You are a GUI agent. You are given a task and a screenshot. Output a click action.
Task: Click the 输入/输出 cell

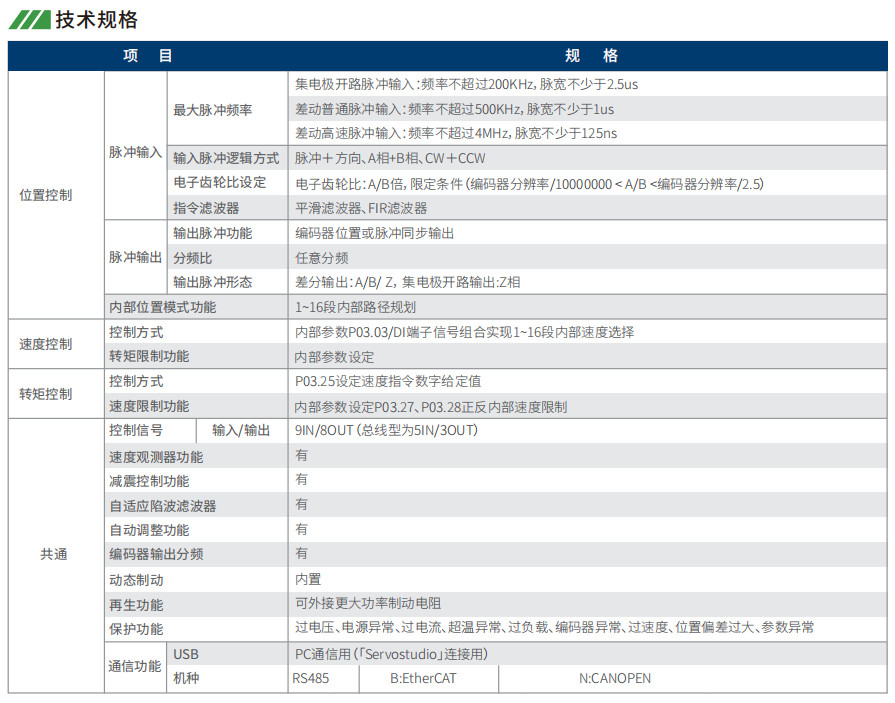coord(238,430)
